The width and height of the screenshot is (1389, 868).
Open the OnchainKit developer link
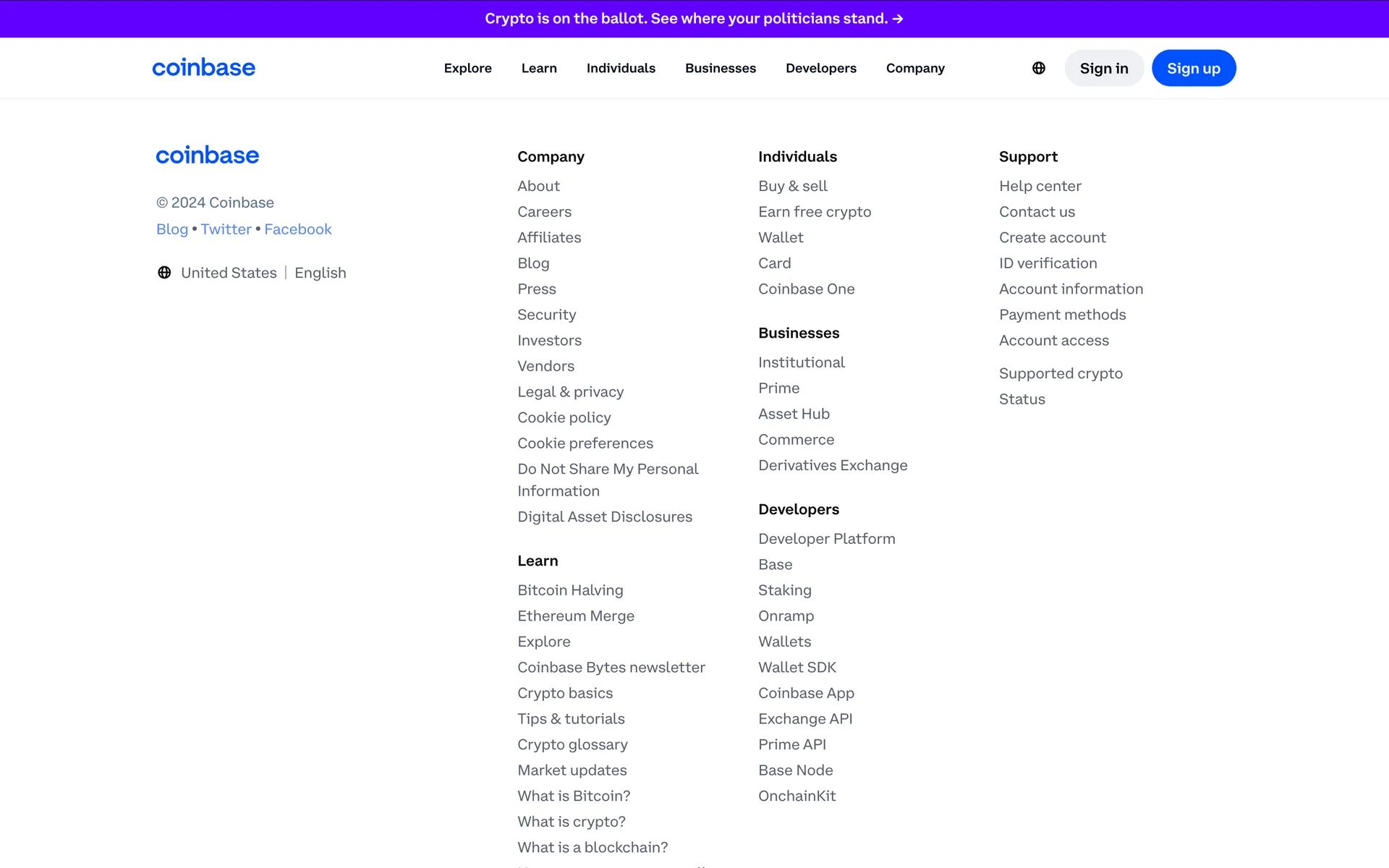pos(797,796)
